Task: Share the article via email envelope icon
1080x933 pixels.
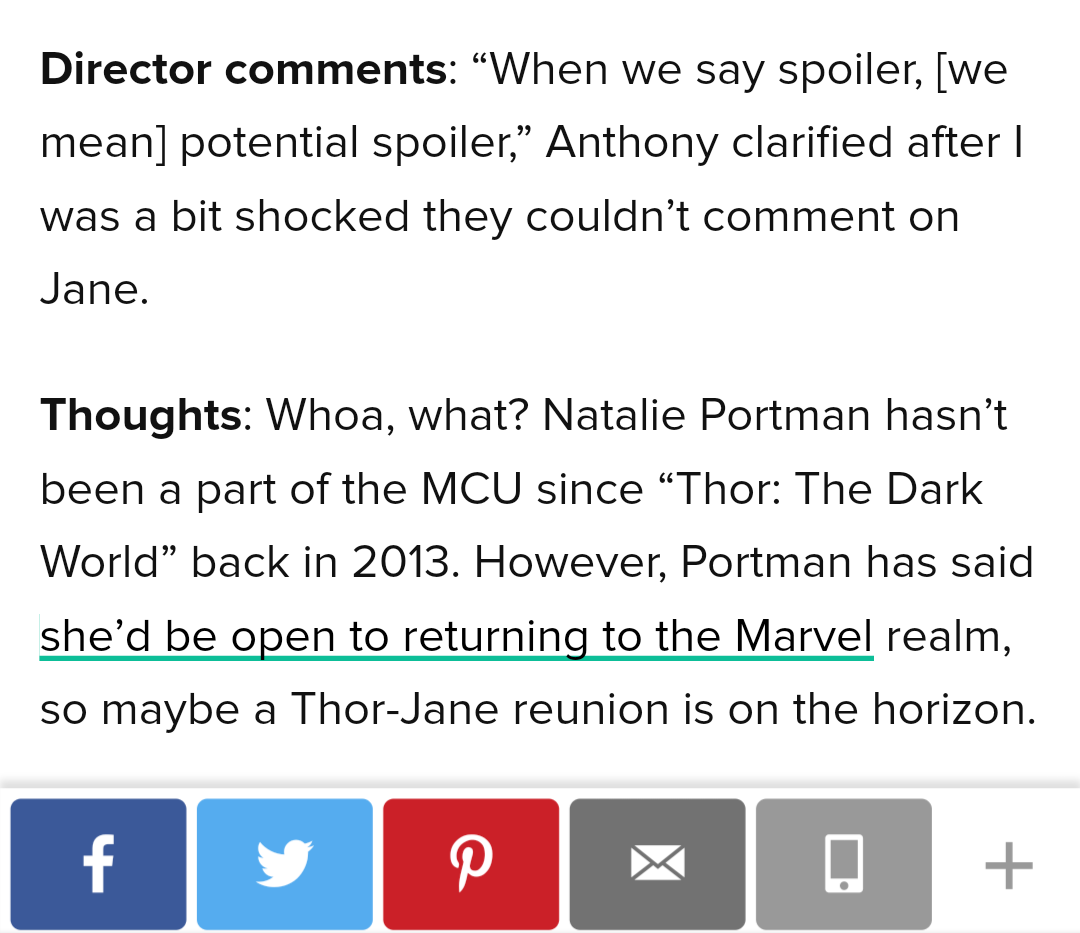Action: (x=657, y=864)
